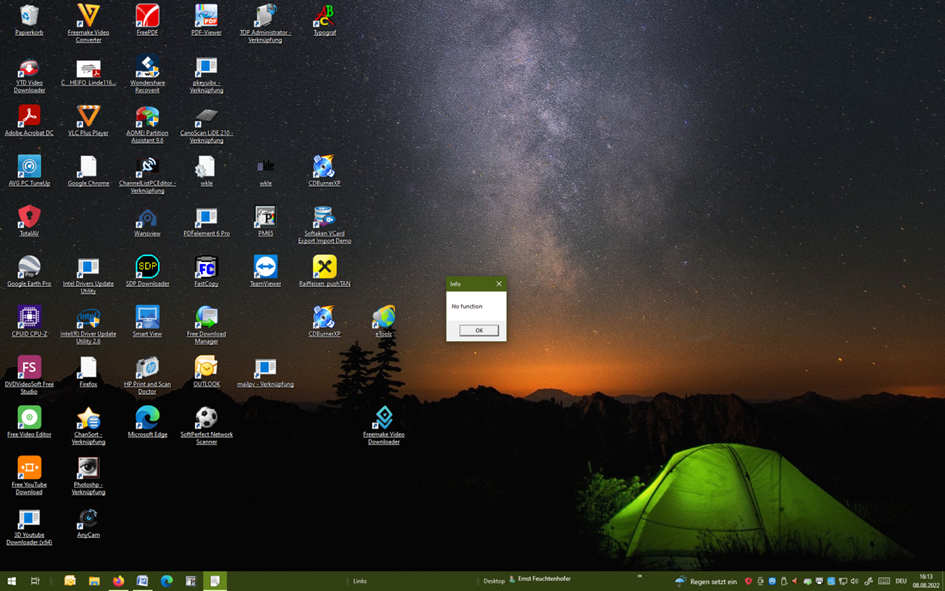Select the ChanSort shortcut icon
The width and height of the screenshot is (945, 591).
point(88,425)
